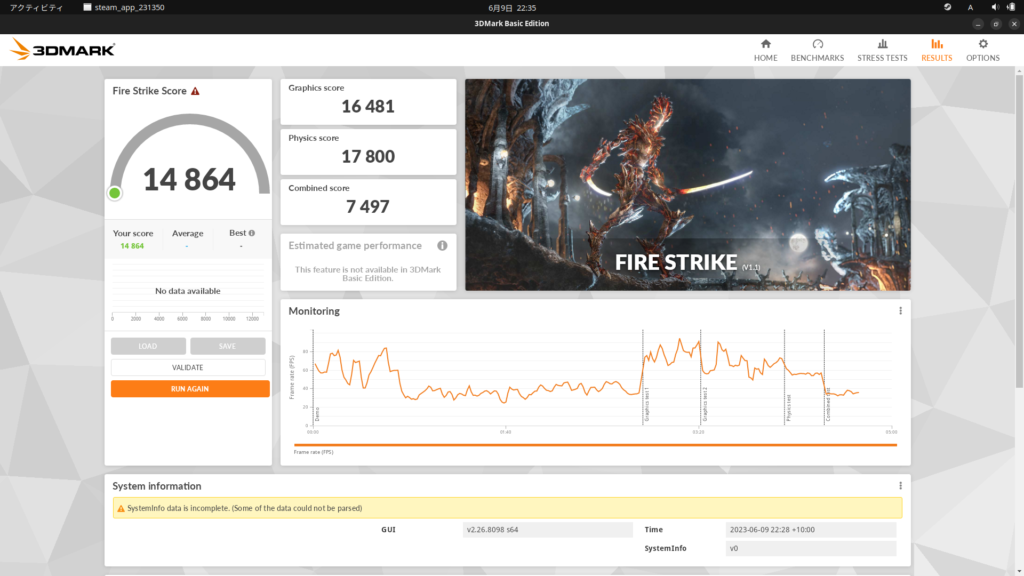This screenshot has height=576, width=1024.
Task: Click the Average score label
Action: [187, 233]
